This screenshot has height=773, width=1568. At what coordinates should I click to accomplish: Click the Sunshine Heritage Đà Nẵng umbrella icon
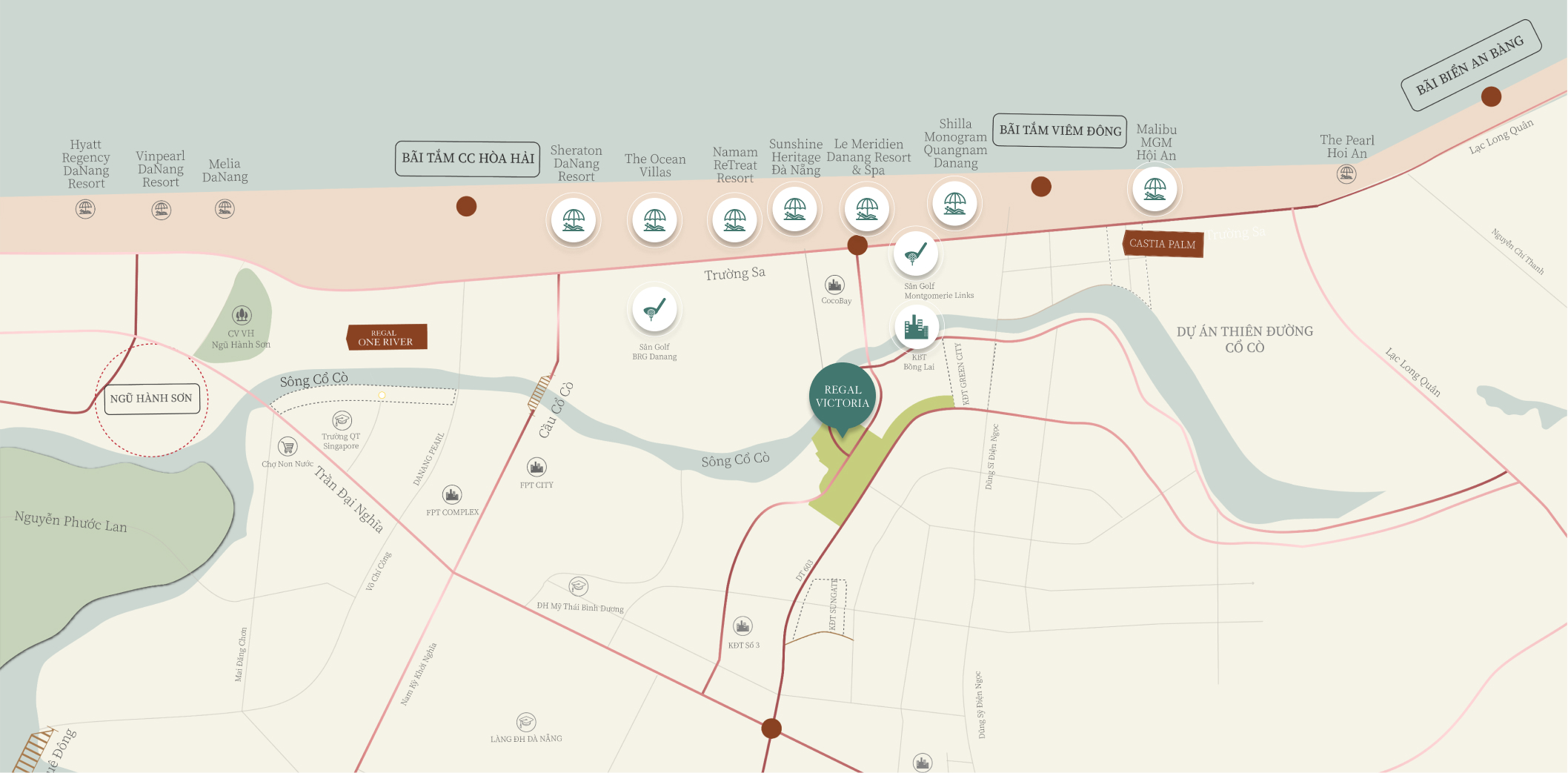pyautogui.click(x=794, y=209)
